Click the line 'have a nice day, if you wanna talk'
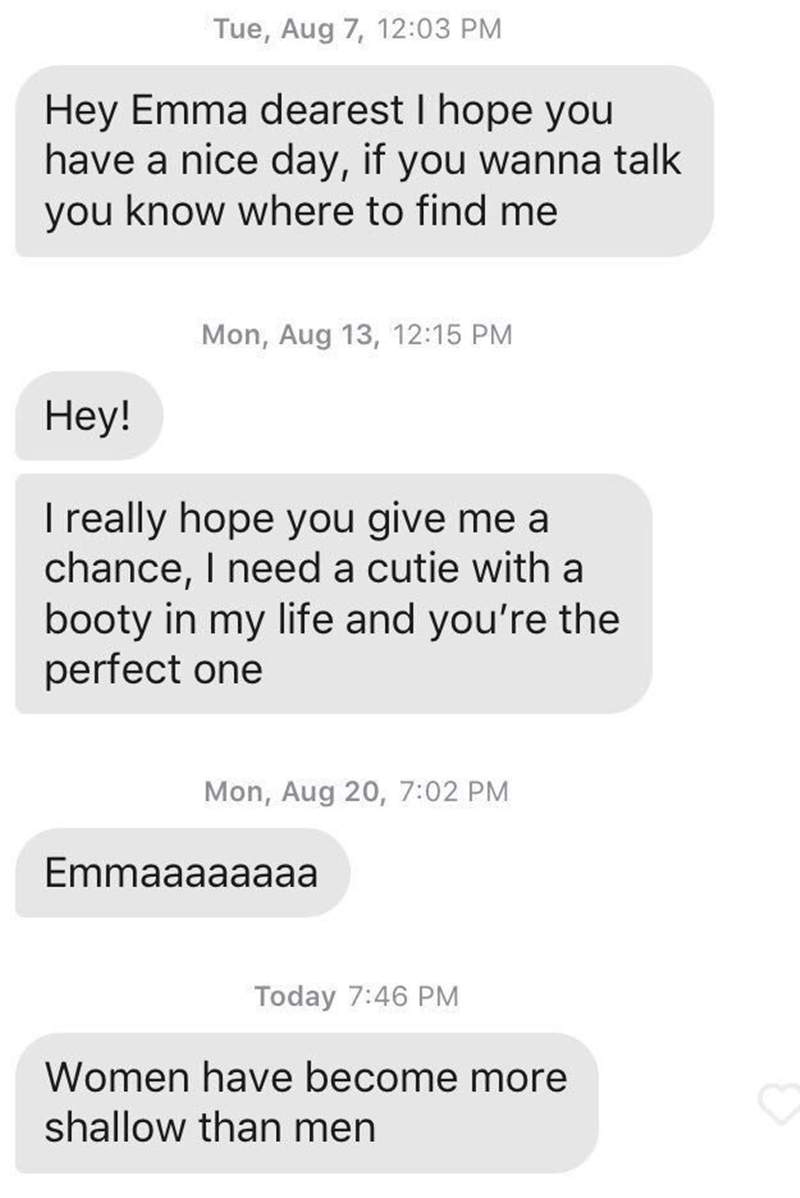 click(362, 161)
